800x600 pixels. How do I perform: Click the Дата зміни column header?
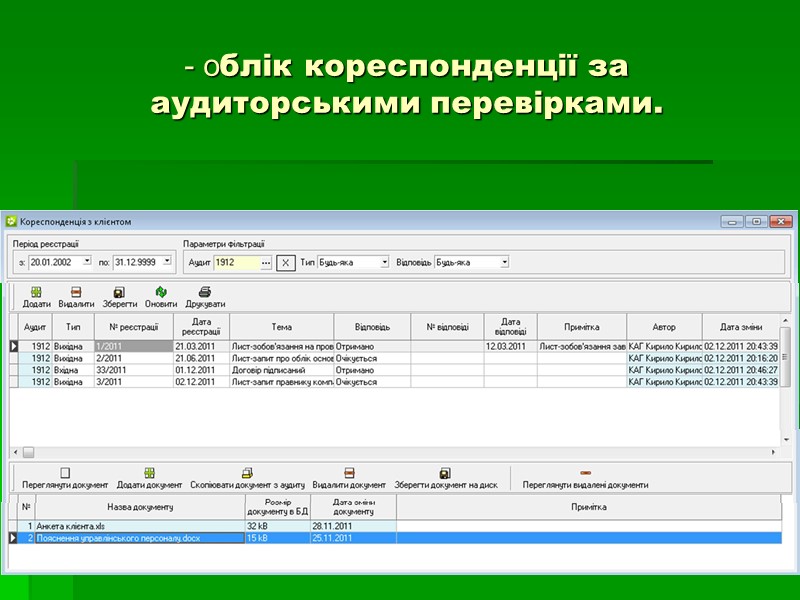[x=741, y=327]
